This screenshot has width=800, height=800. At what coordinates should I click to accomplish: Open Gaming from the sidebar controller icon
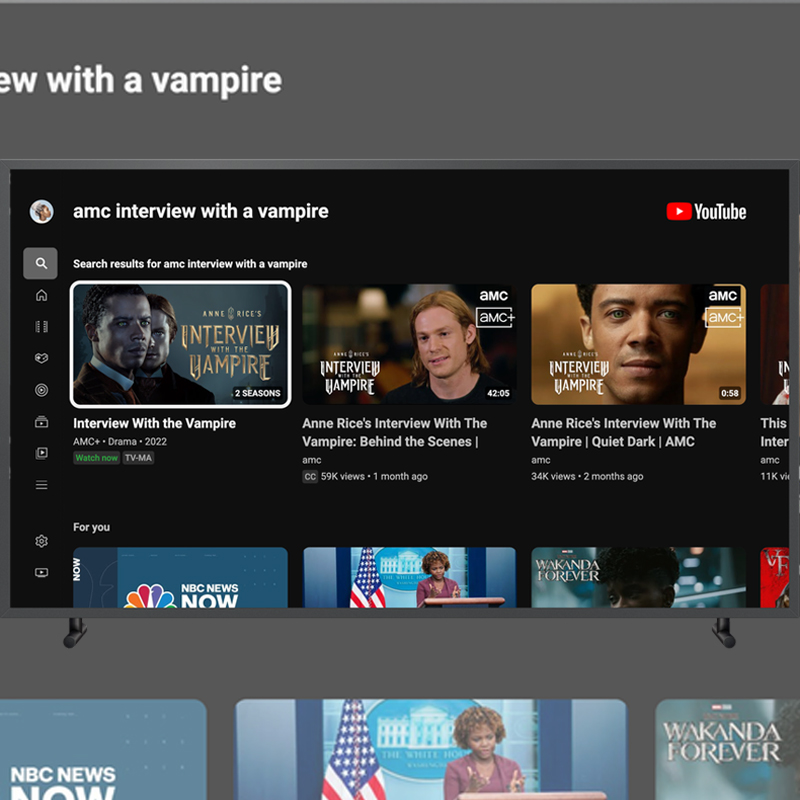41,358
